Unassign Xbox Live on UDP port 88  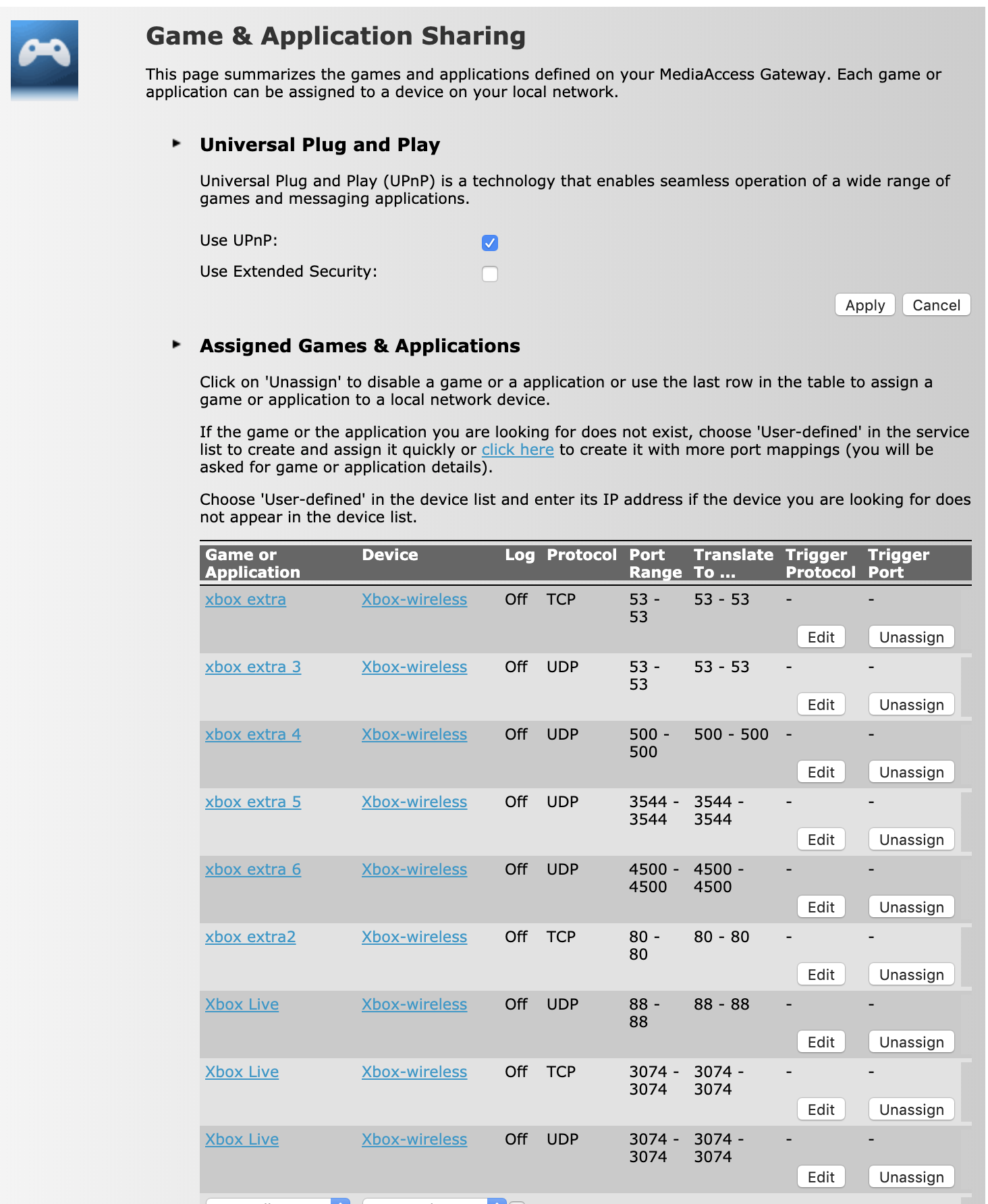pos(912,1042)
